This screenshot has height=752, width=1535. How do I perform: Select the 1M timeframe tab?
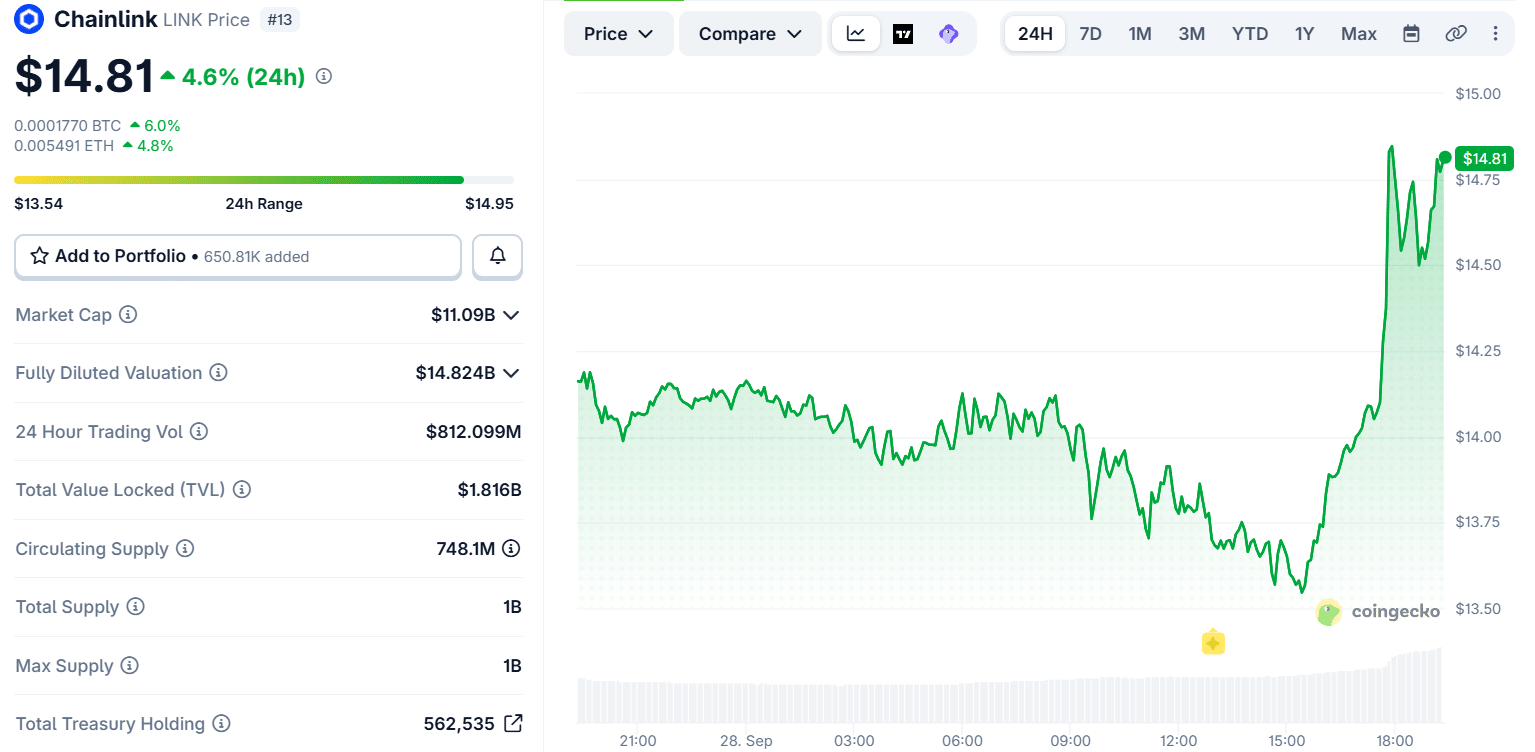(1140, 34)
